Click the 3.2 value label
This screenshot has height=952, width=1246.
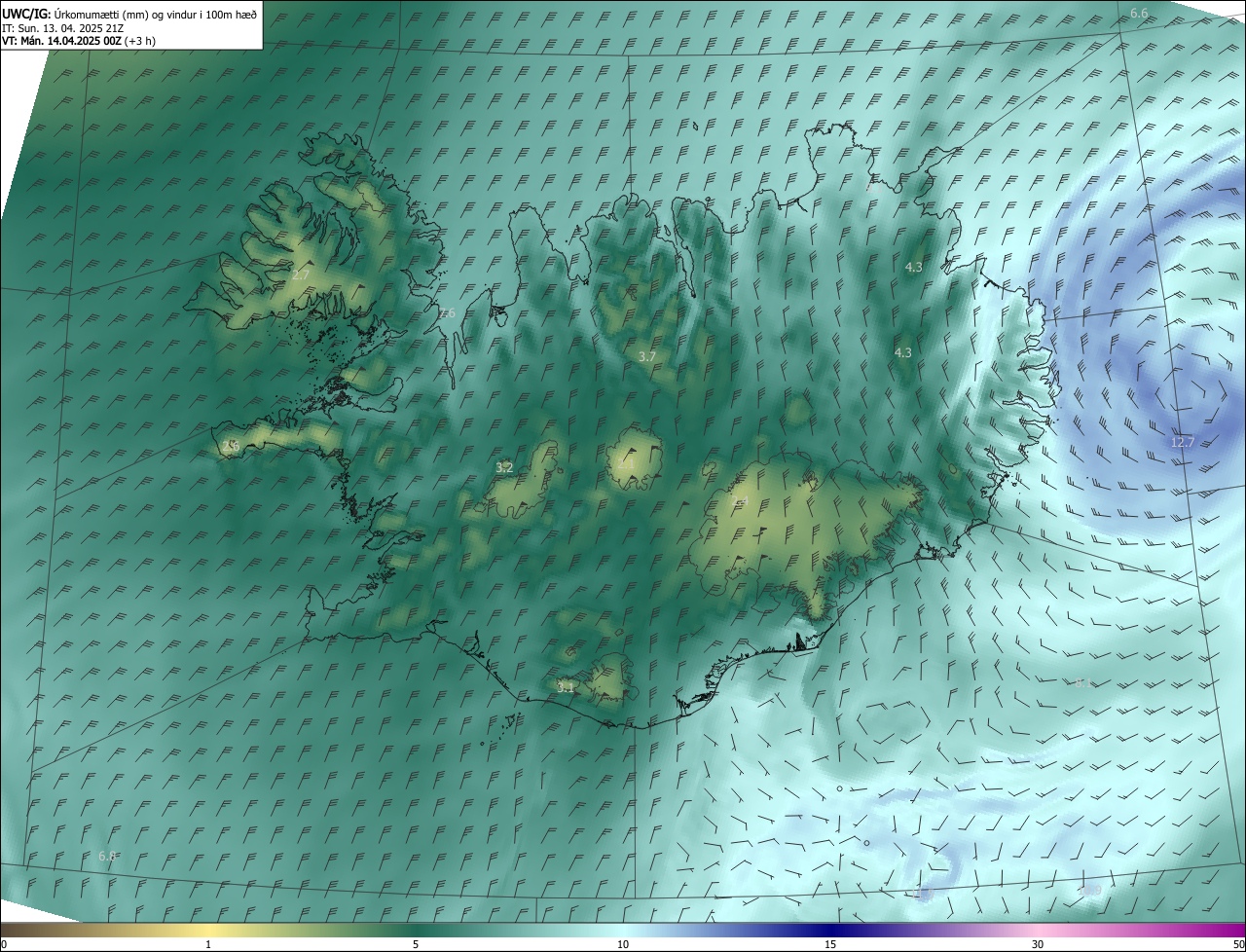click(504, 468)
